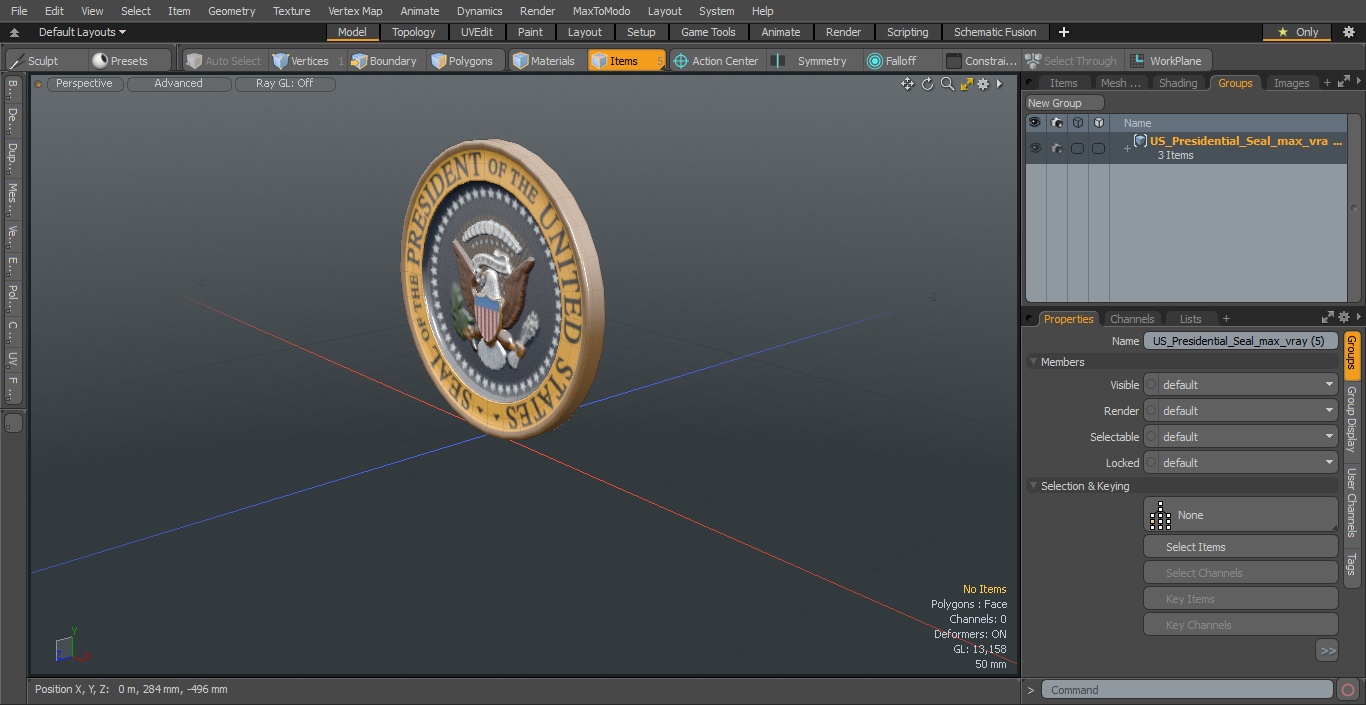1366x705 pixels.
Task: Click the New Group button
Action: 1065,103
